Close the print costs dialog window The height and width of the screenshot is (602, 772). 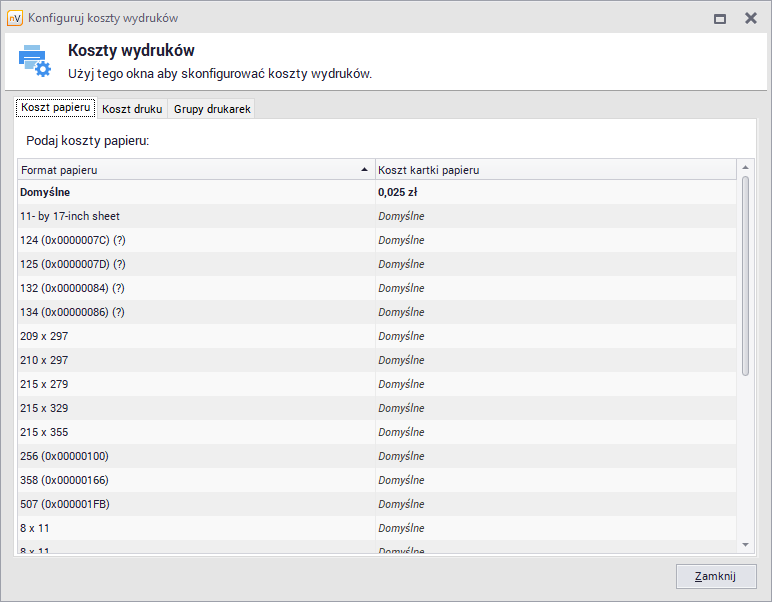[x=750, y=18]
